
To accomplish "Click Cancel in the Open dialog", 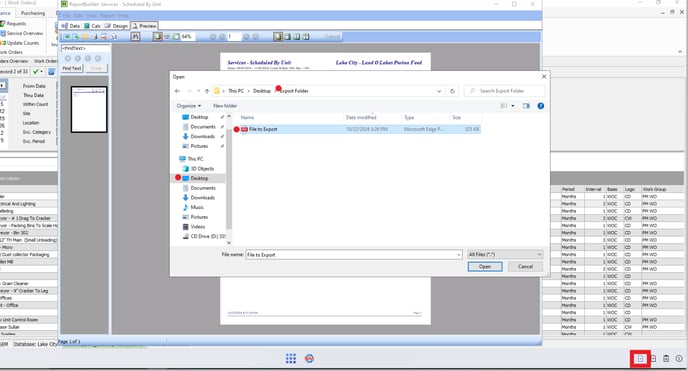I will click(525, 267).
